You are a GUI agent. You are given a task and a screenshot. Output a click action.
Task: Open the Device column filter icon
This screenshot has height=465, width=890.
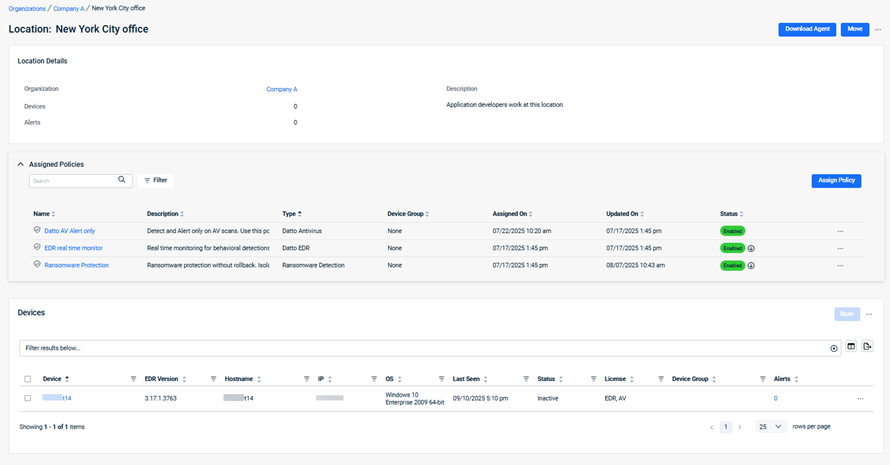pyautogui.click(x=134, y=379)
